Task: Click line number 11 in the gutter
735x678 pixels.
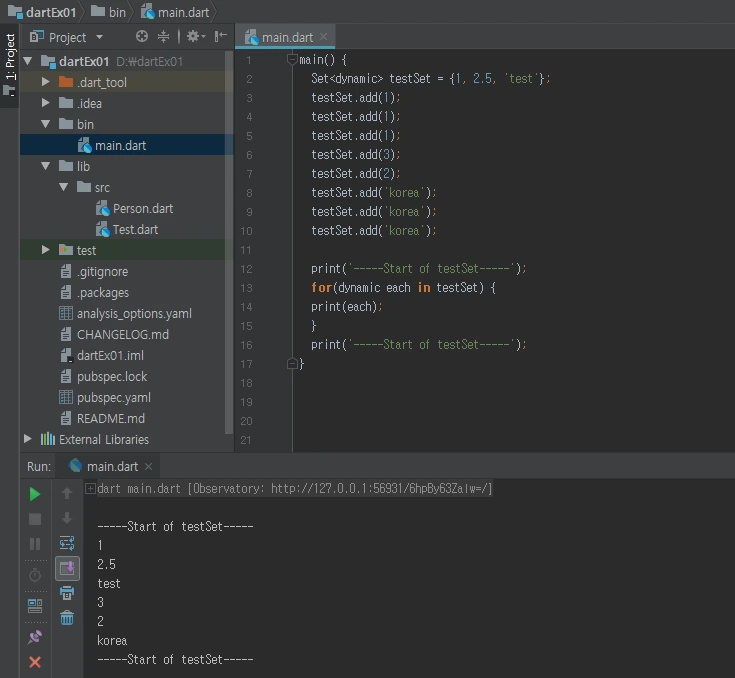Action: click(x=246, y=250)
